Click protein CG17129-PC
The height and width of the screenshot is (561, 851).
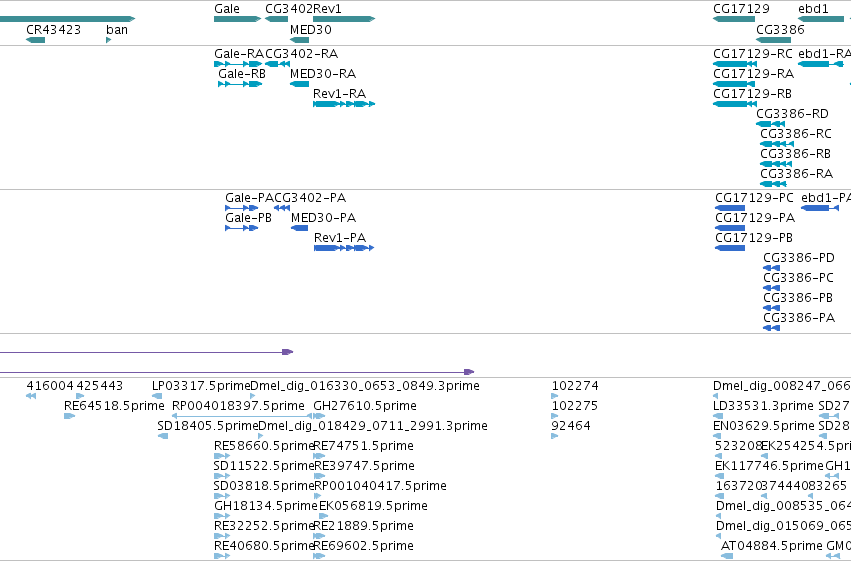pos(730,208)
